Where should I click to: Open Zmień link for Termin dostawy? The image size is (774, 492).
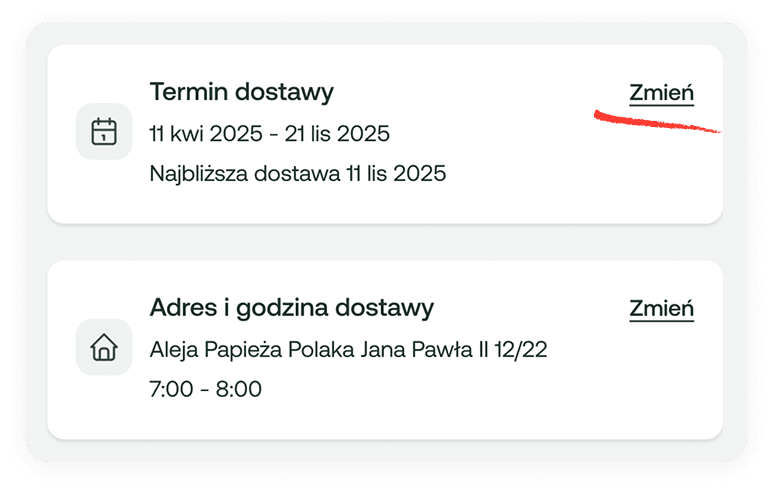661,93
